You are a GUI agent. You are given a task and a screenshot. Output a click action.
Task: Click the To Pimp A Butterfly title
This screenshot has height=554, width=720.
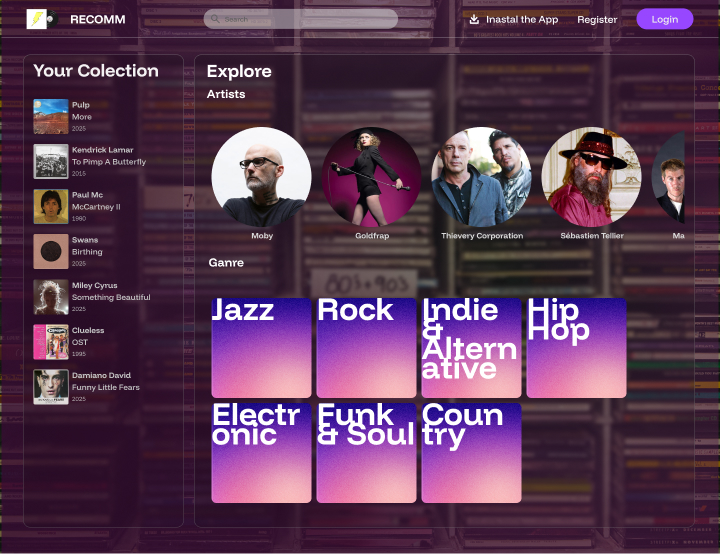109,162
